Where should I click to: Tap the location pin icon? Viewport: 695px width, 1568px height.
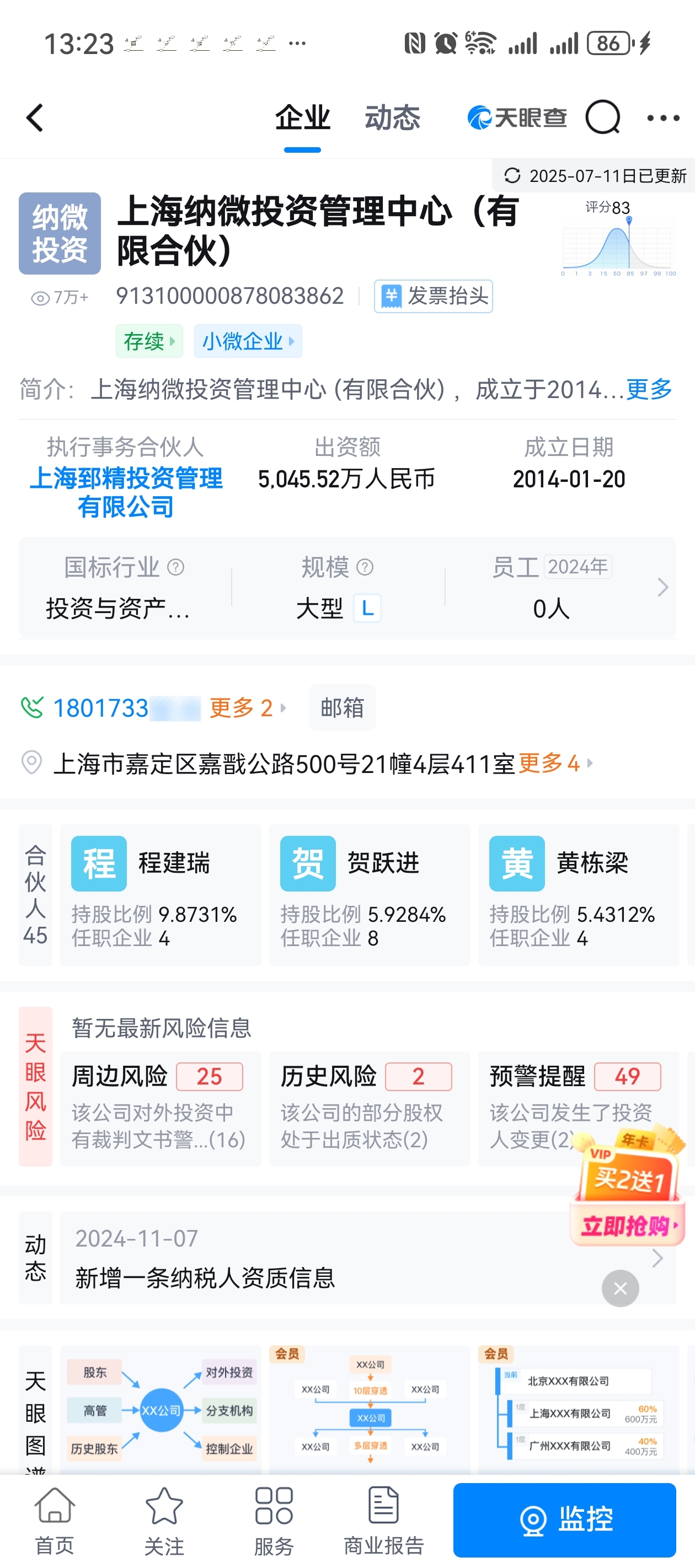tap(31, 762)
